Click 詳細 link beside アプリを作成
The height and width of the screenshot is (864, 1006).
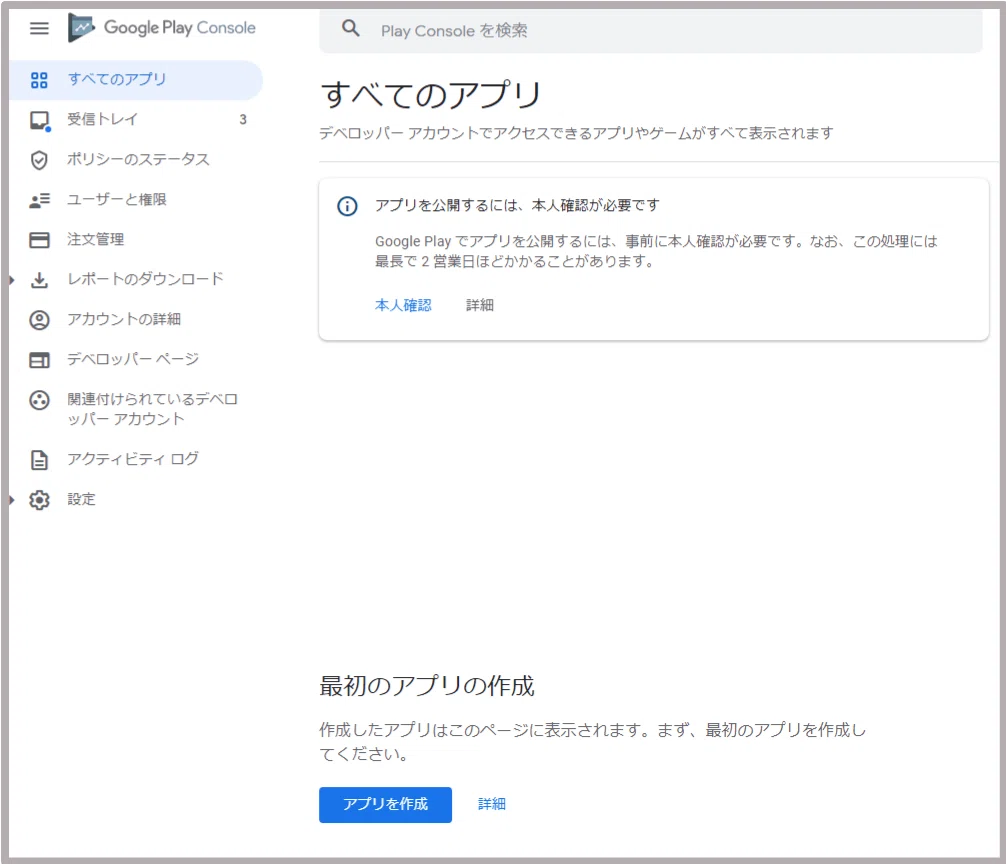(491, 804)
